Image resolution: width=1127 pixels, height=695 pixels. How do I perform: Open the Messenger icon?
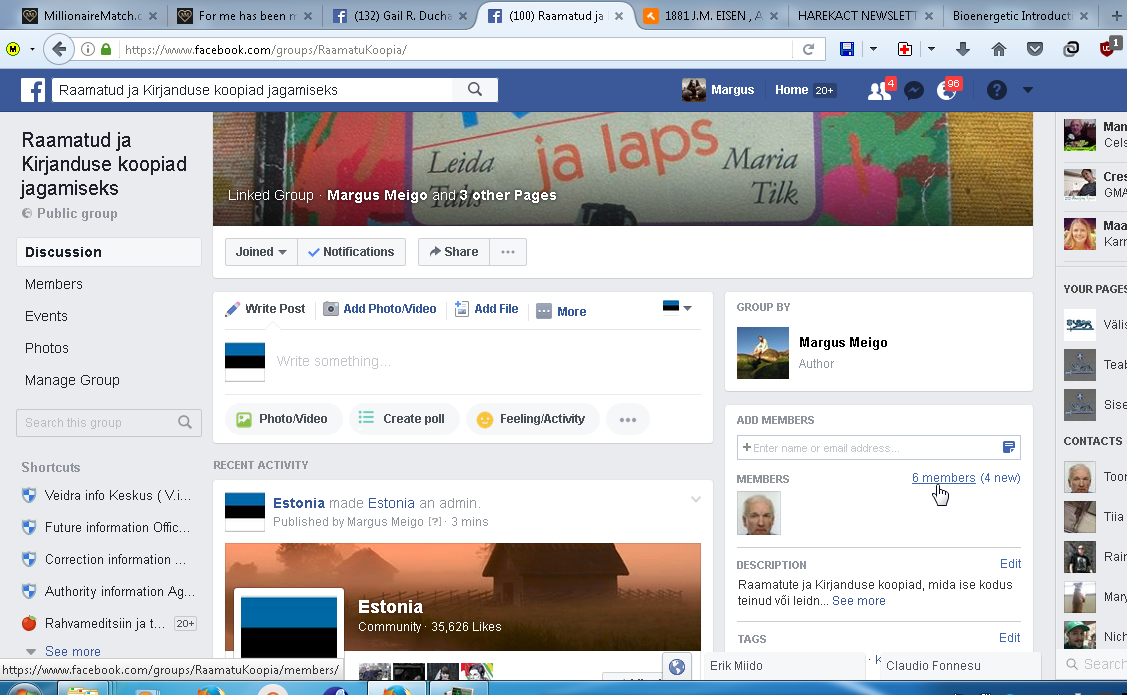point(914,91)
